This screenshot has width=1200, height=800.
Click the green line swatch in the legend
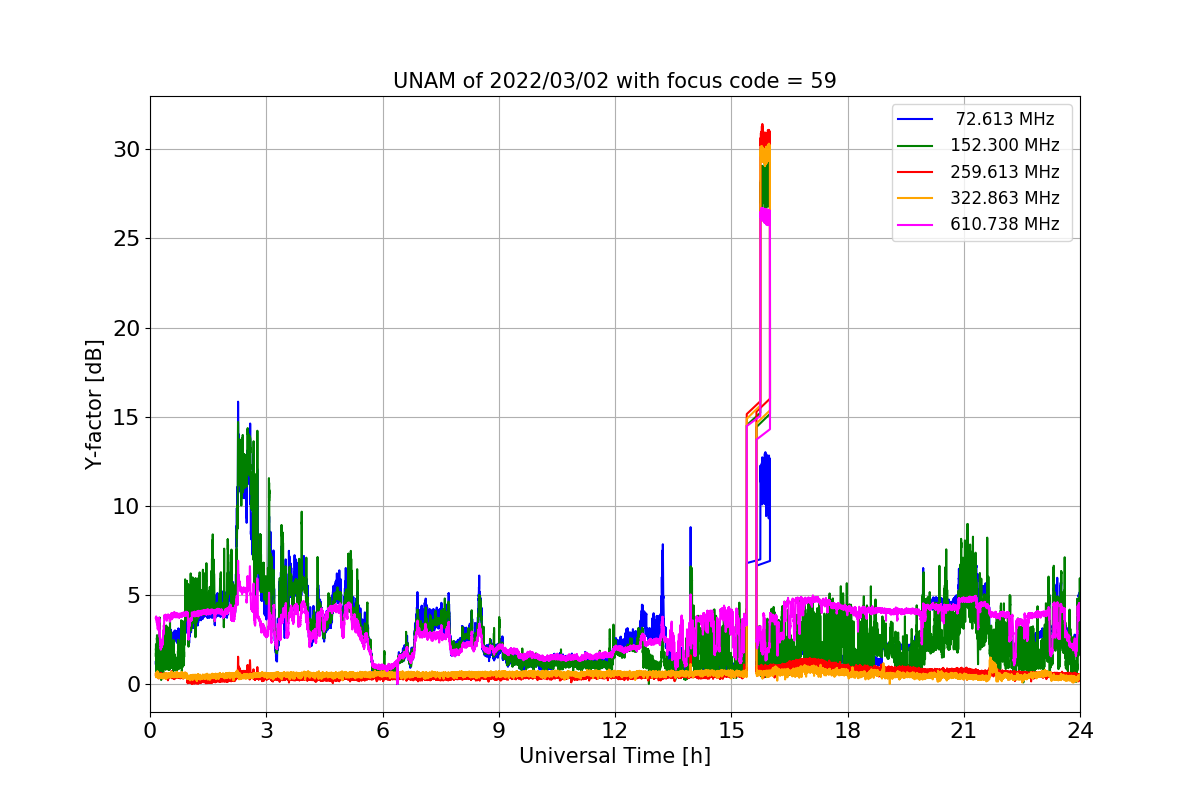pyautogui.click(x=915, y=145)
